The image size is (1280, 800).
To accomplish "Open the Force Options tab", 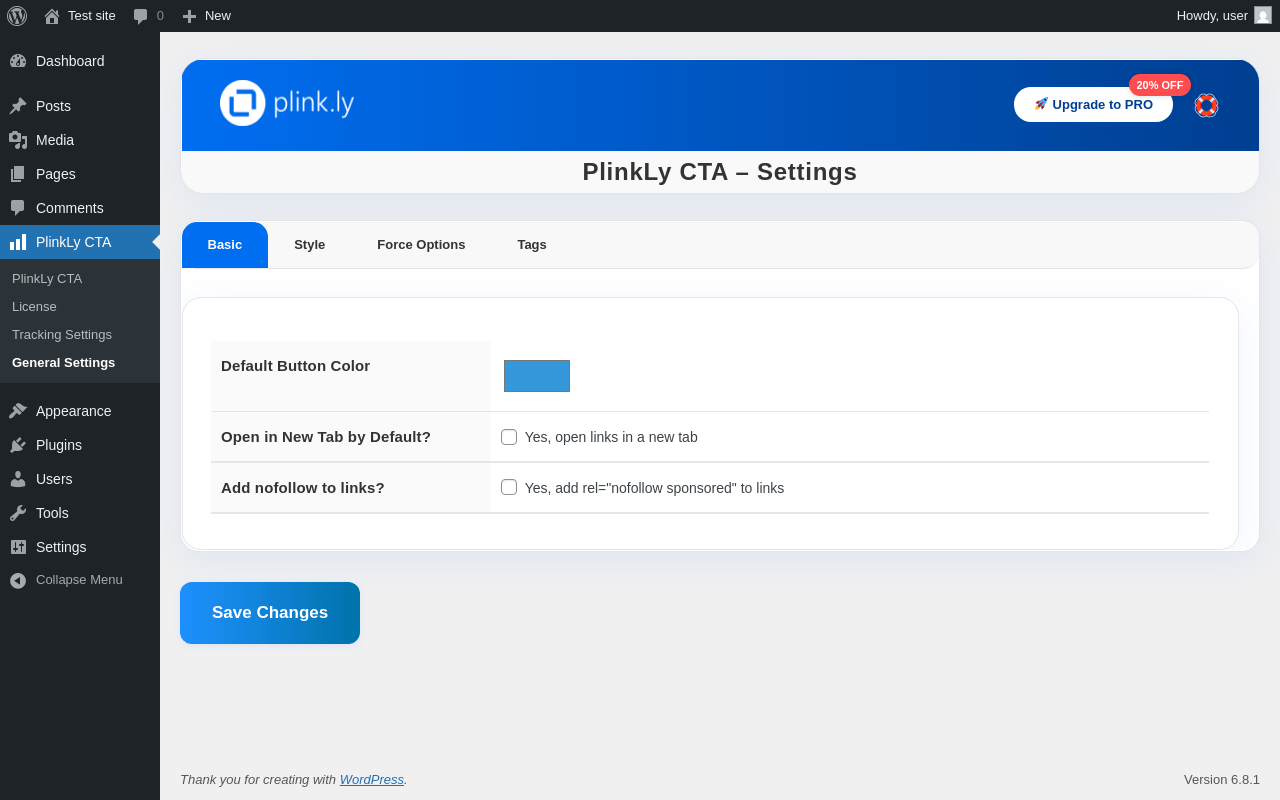I will 421,245.
